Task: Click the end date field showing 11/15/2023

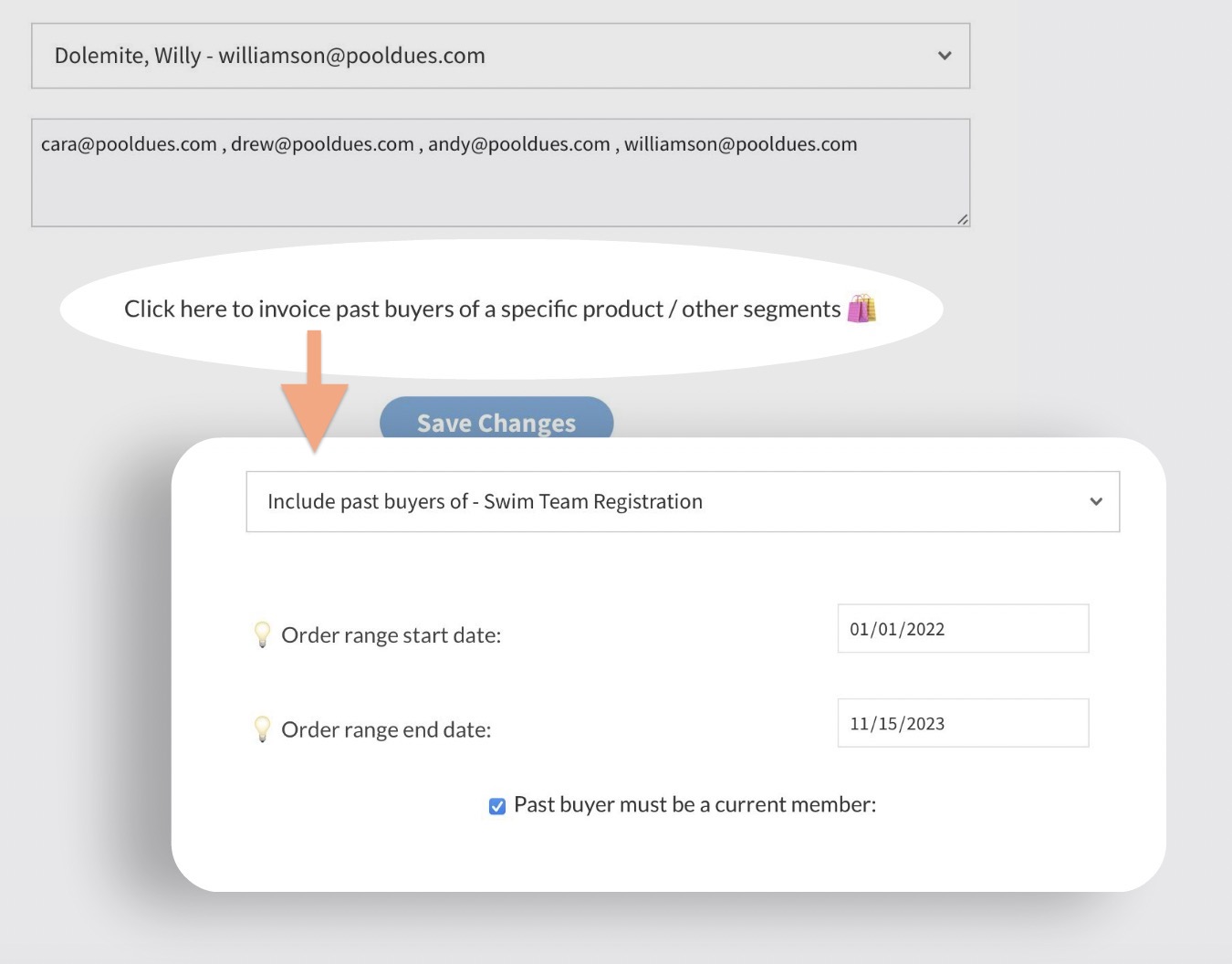Action: 963,723
